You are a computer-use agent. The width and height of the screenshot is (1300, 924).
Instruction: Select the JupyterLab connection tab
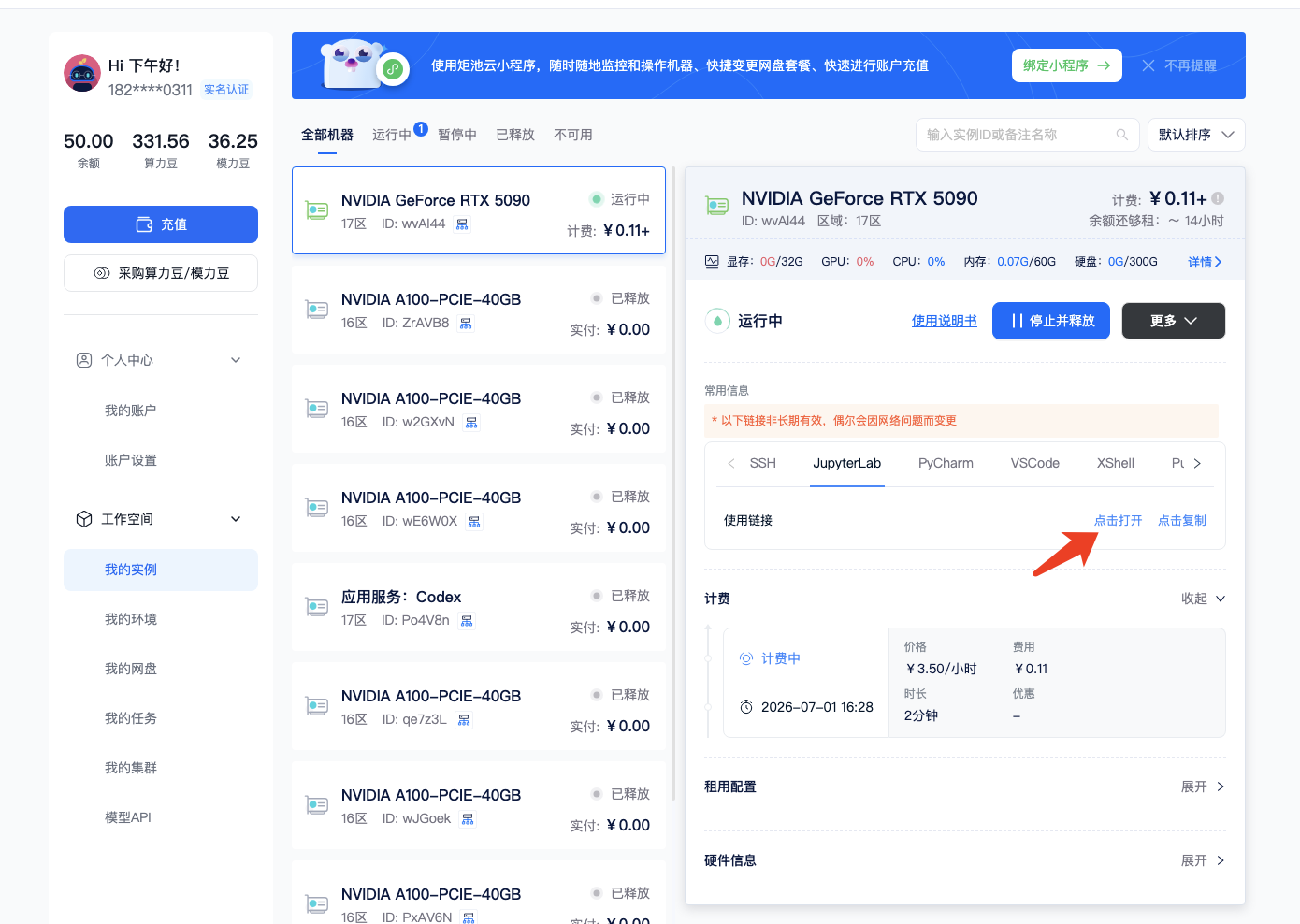(847, 463)
